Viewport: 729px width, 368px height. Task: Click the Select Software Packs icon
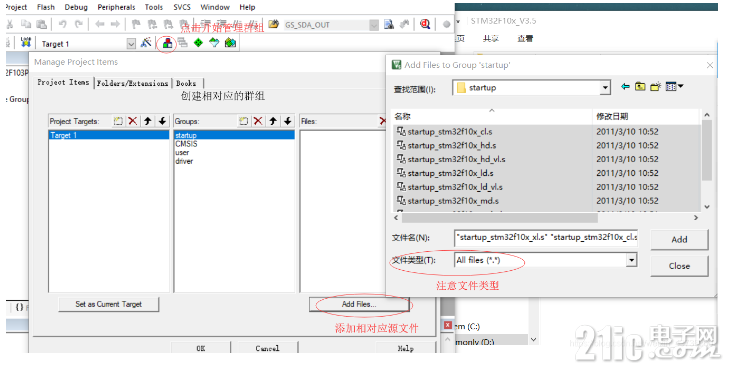[214, 43]
